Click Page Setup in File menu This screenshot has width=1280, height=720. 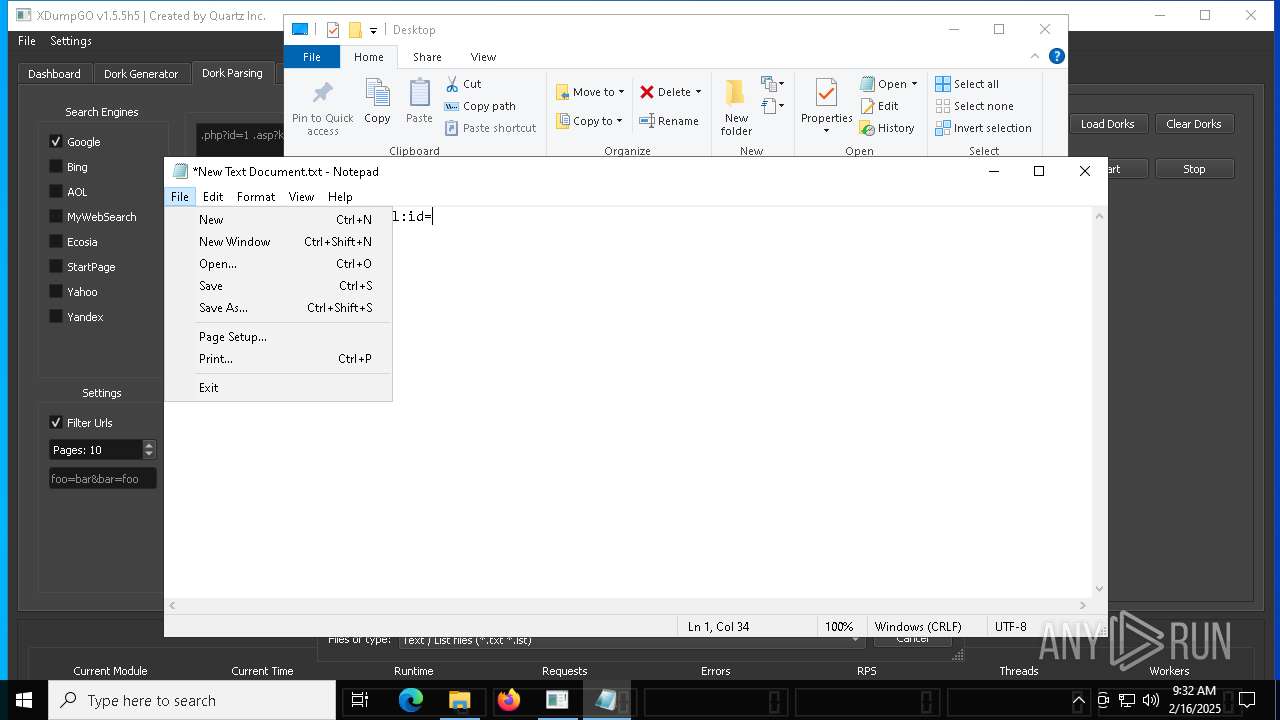click(x=278, y=337)
